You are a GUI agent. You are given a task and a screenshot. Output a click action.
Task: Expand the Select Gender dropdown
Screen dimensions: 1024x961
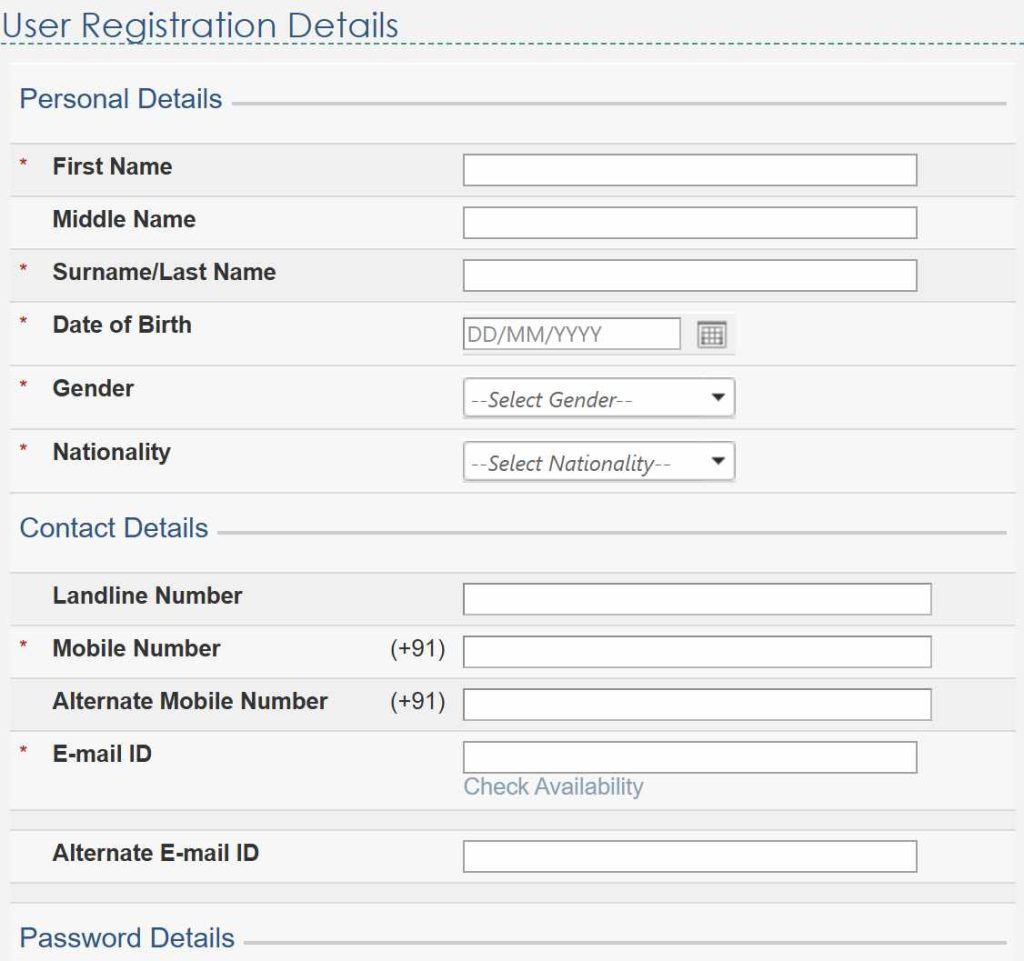(x=598, y=398)
